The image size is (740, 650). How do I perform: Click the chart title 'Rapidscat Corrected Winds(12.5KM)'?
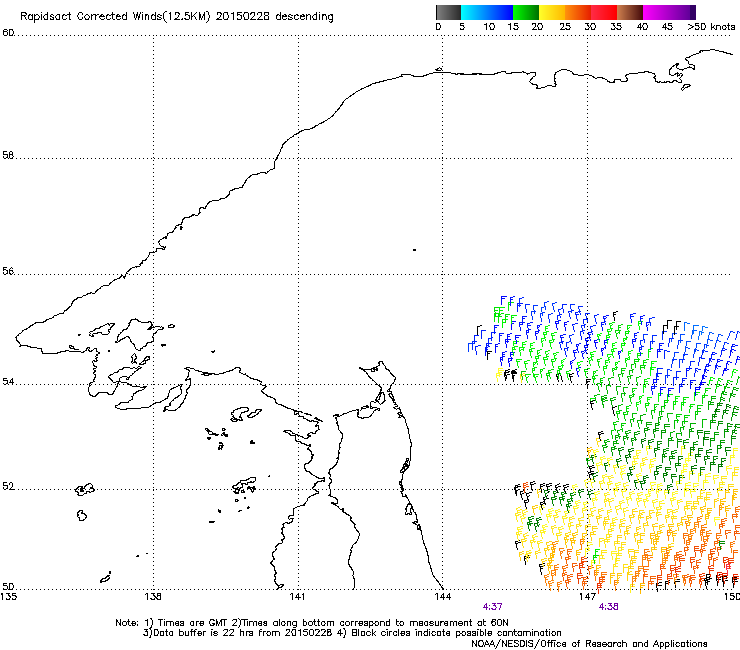click(115, 17)
